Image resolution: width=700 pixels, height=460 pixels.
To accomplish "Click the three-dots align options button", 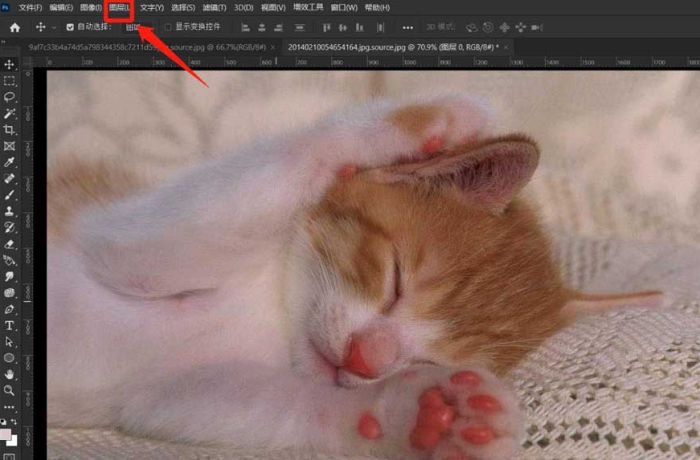I will point(407,27).
